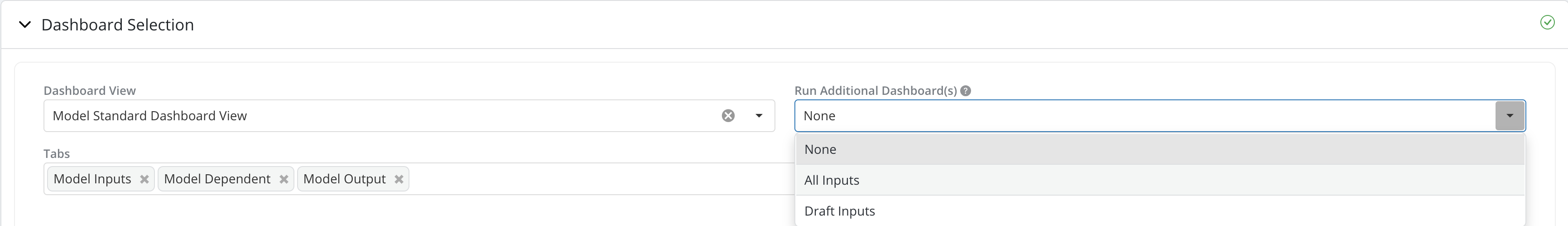Click the Model Dependent tag label

217,179
